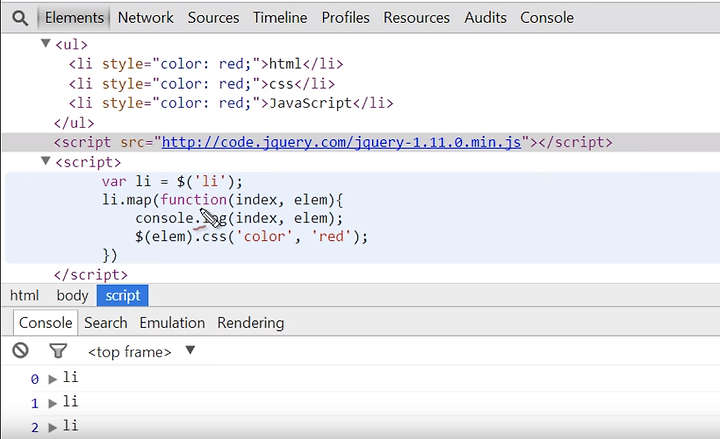Click the magnifier inspect-element icon
This screenshot has width=720, height=439.
click(20, 18)
